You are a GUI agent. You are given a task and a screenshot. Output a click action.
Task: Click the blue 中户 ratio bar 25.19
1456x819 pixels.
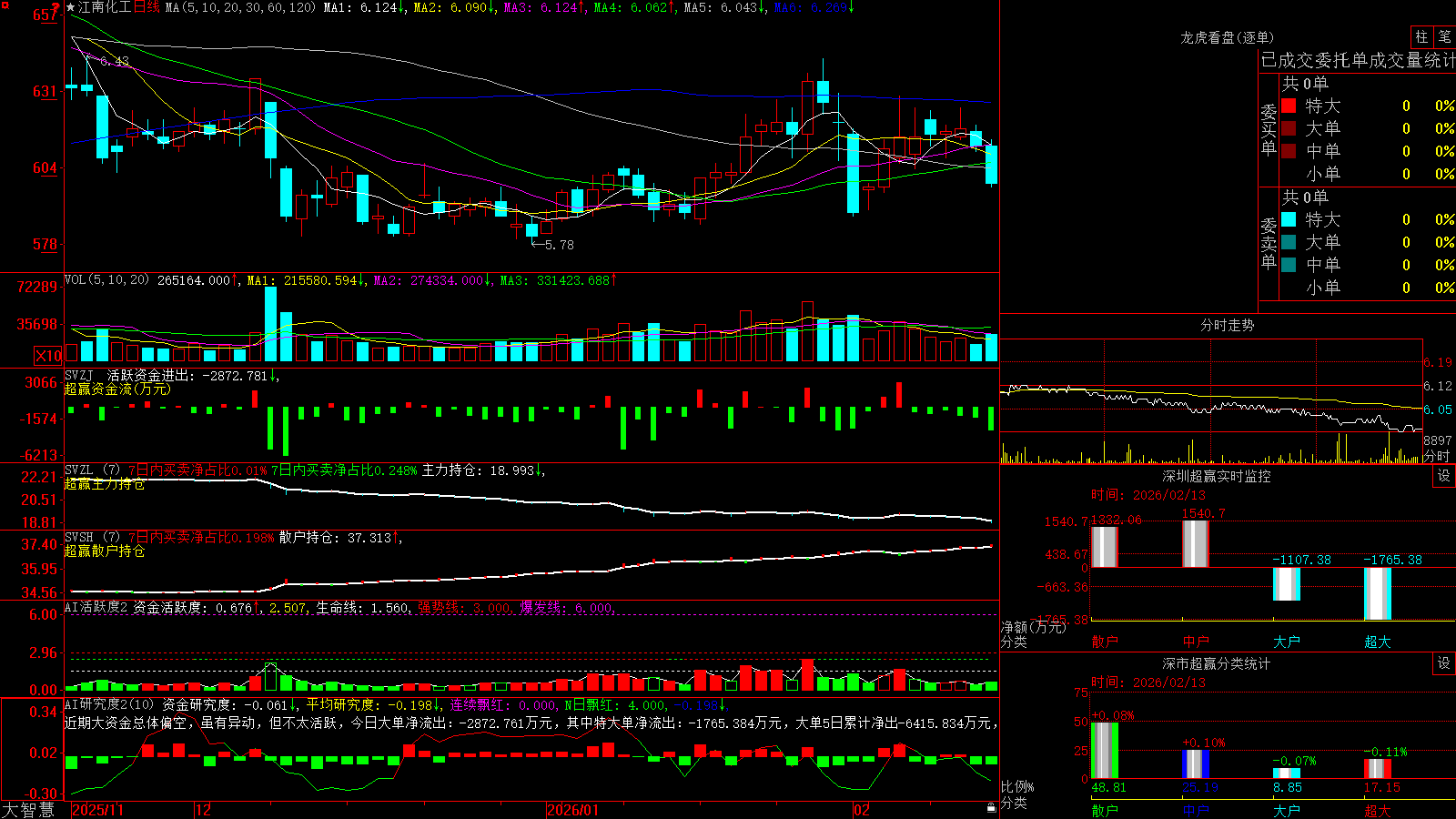click(x=1196, y=764)
